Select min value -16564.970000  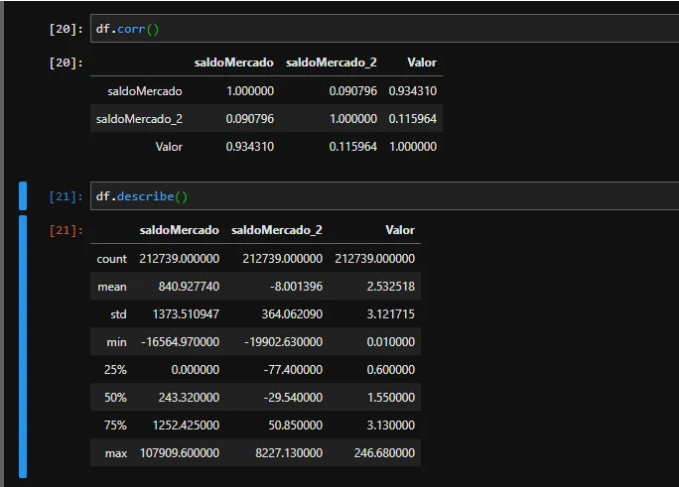click(180, 342)
